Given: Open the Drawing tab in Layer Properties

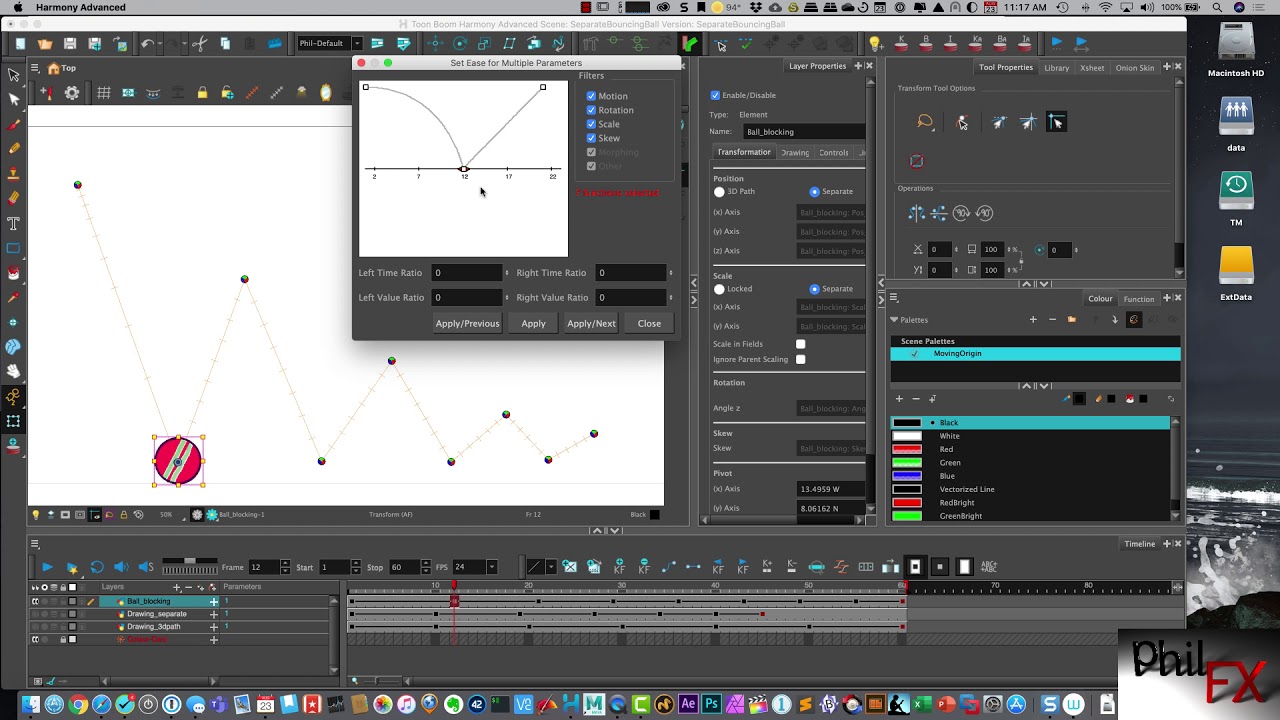Looking at the screenshot, I should [x=795, y=153].
